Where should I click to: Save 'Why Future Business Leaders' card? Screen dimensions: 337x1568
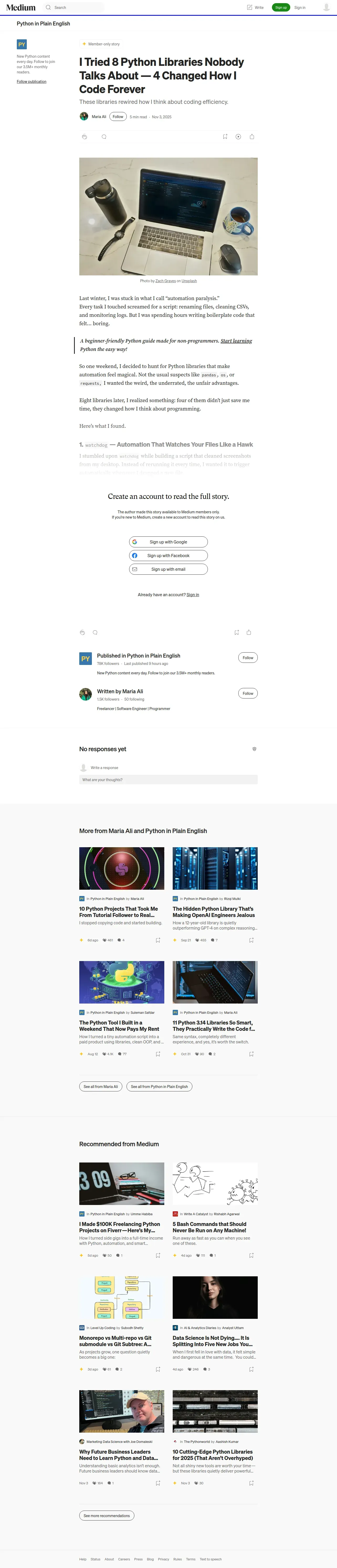click(x=158, y=1483)
